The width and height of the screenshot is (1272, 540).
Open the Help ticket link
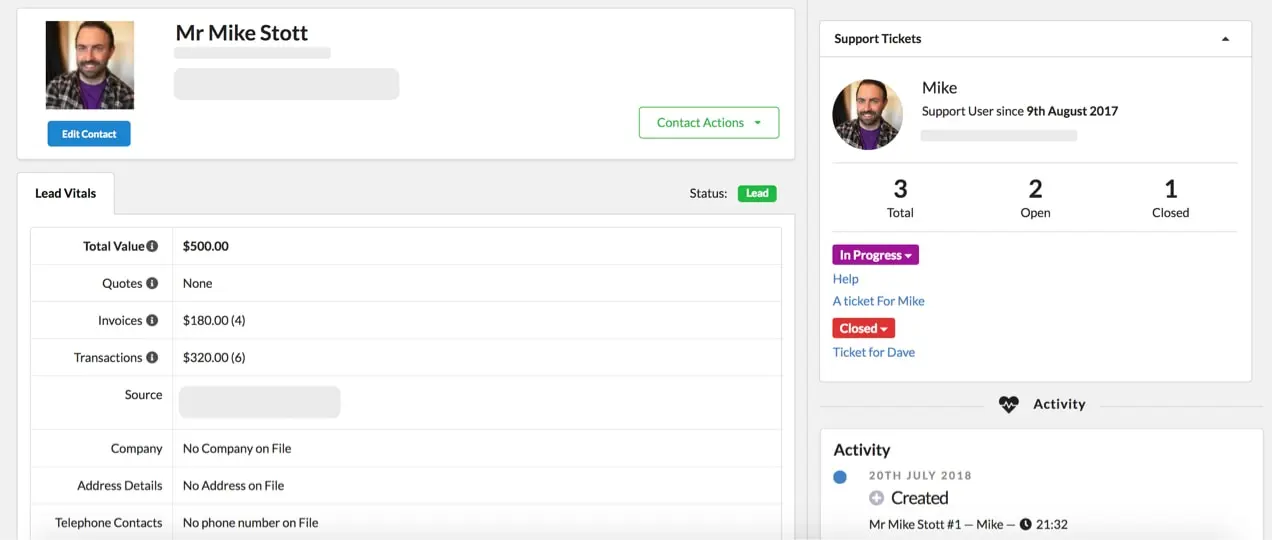846,279
